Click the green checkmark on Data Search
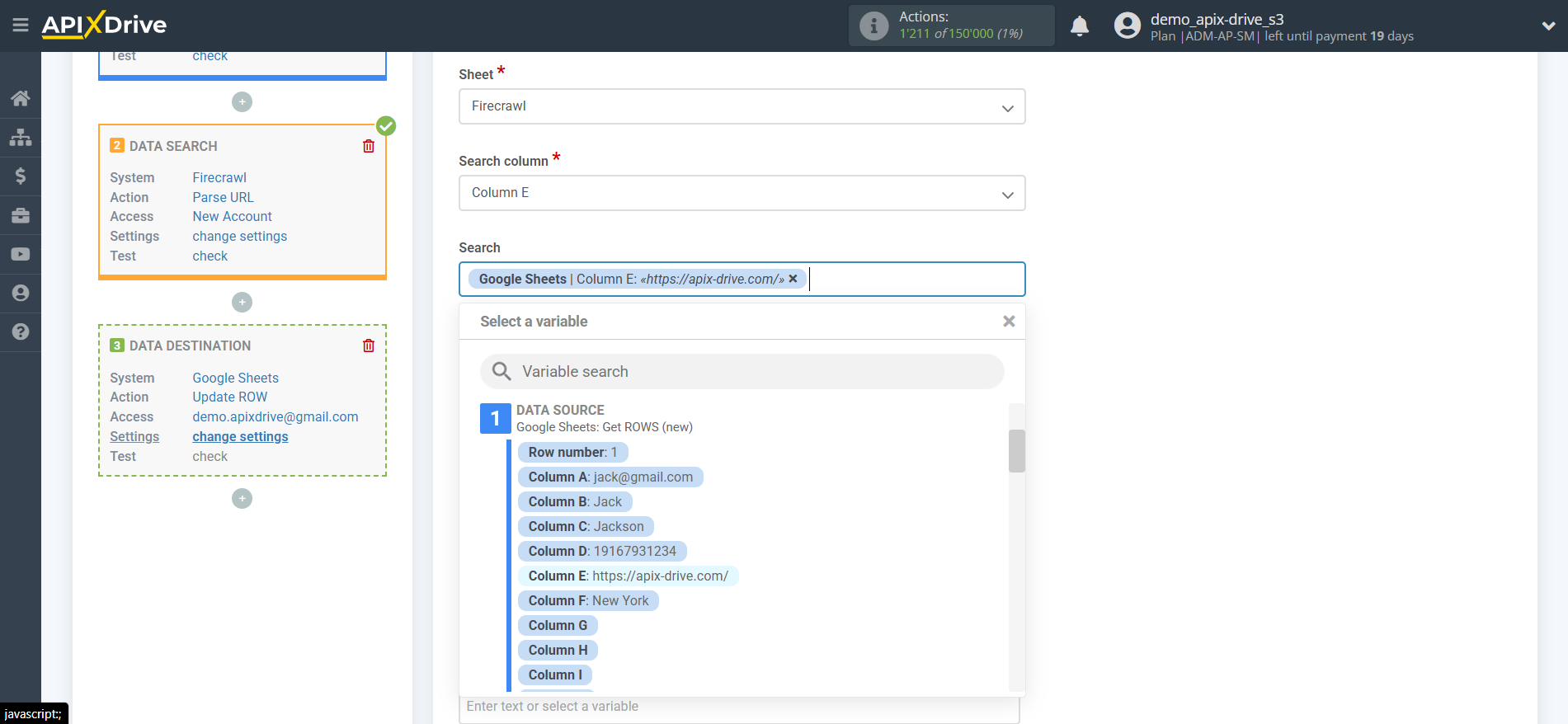 386,126
